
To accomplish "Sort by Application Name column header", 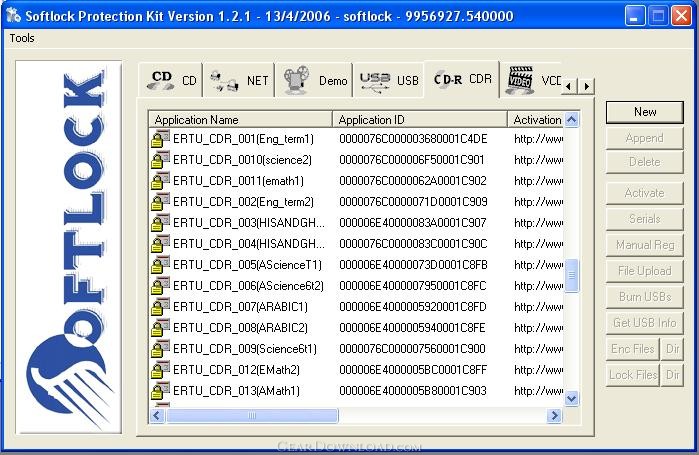I will tap(241, 119).
